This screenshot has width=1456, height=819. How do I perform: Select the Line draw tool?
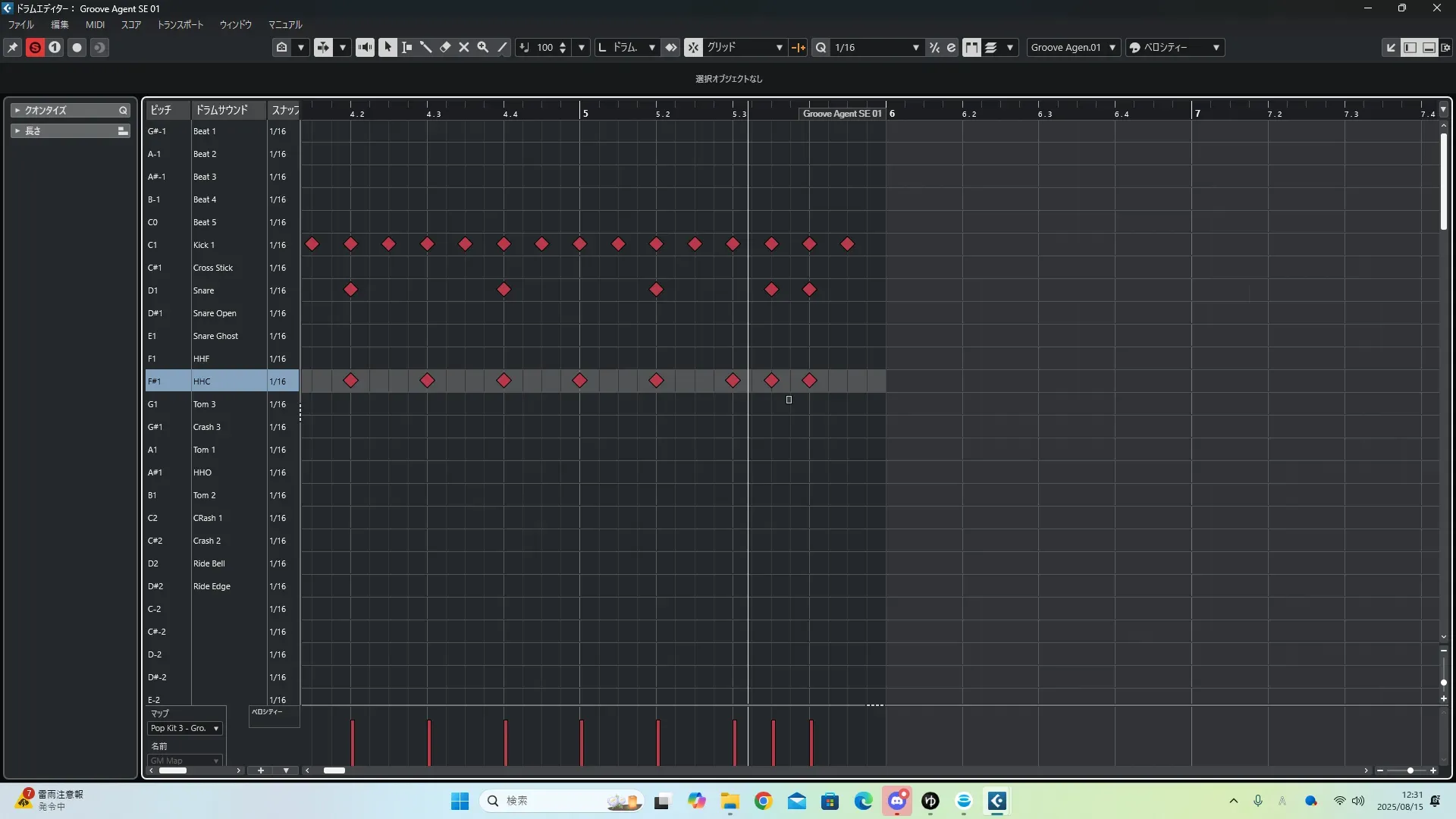coord(502,47)
